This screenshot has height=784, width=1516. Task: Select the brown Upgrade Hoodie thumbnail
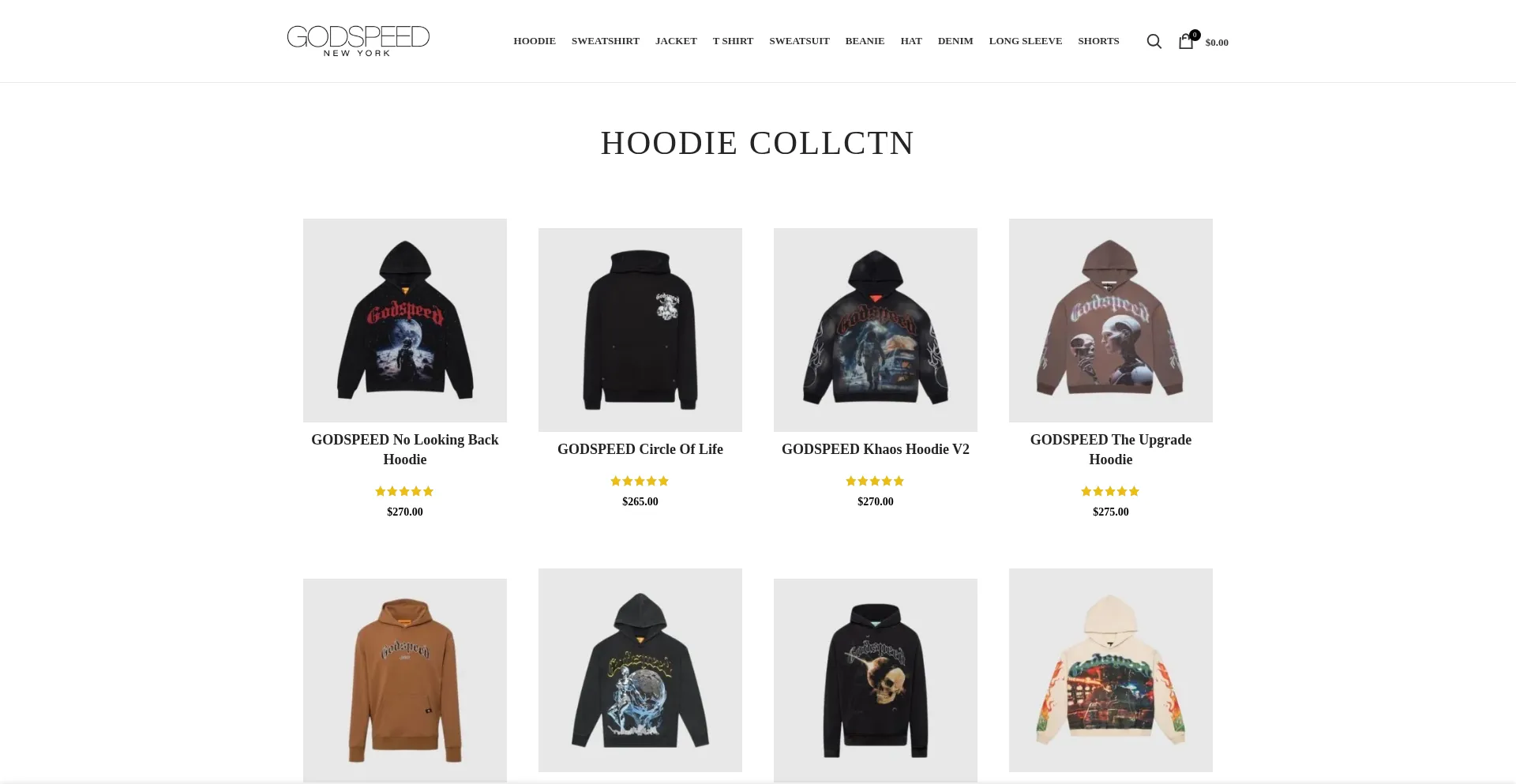point(1111,321)
